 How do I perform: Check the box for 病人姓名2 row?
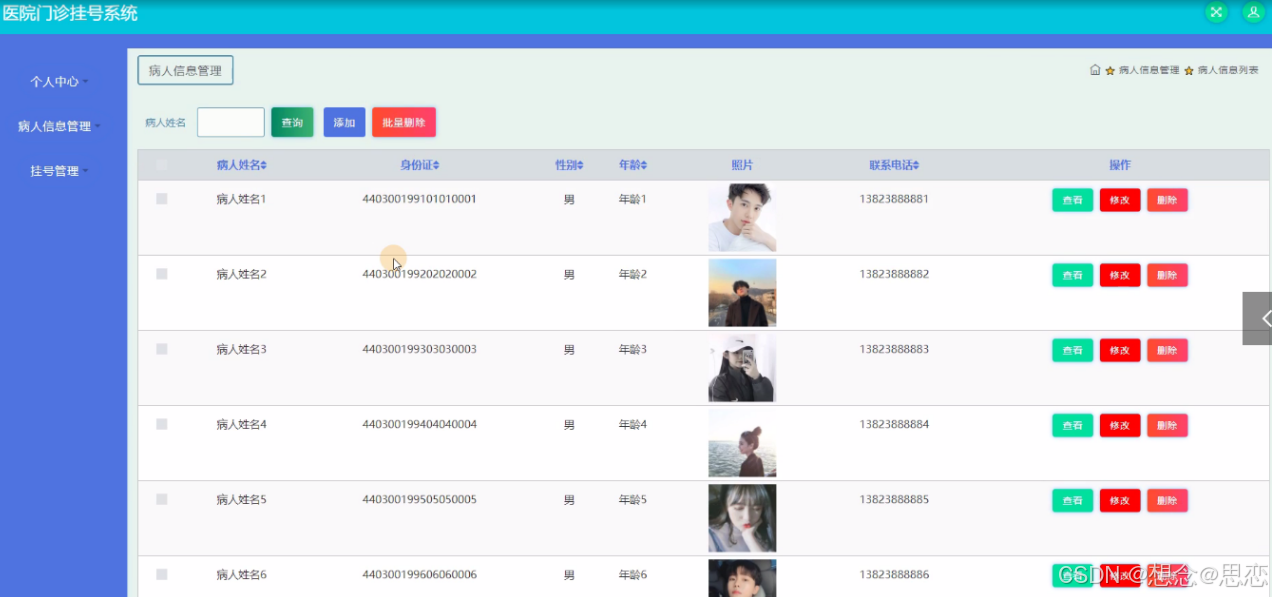(x=162, y=274)
